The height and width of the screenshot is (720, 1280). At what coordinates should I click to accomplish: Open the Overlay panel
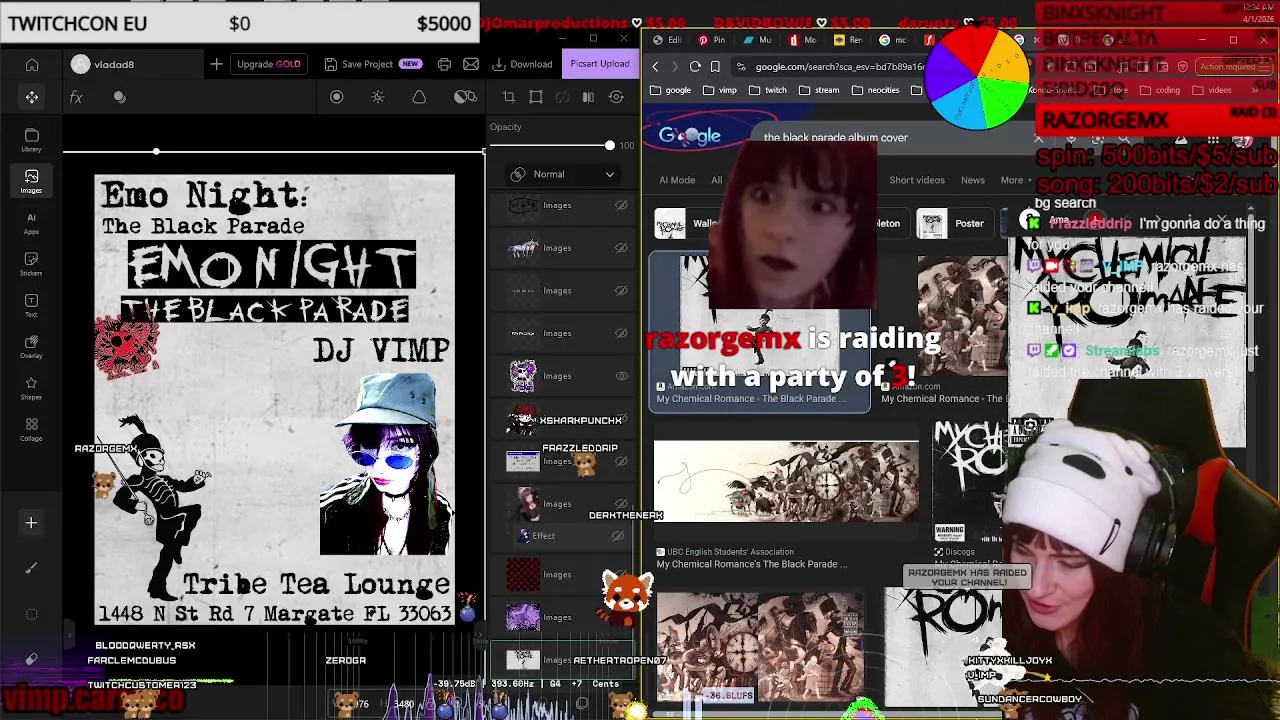click(31, 347)
